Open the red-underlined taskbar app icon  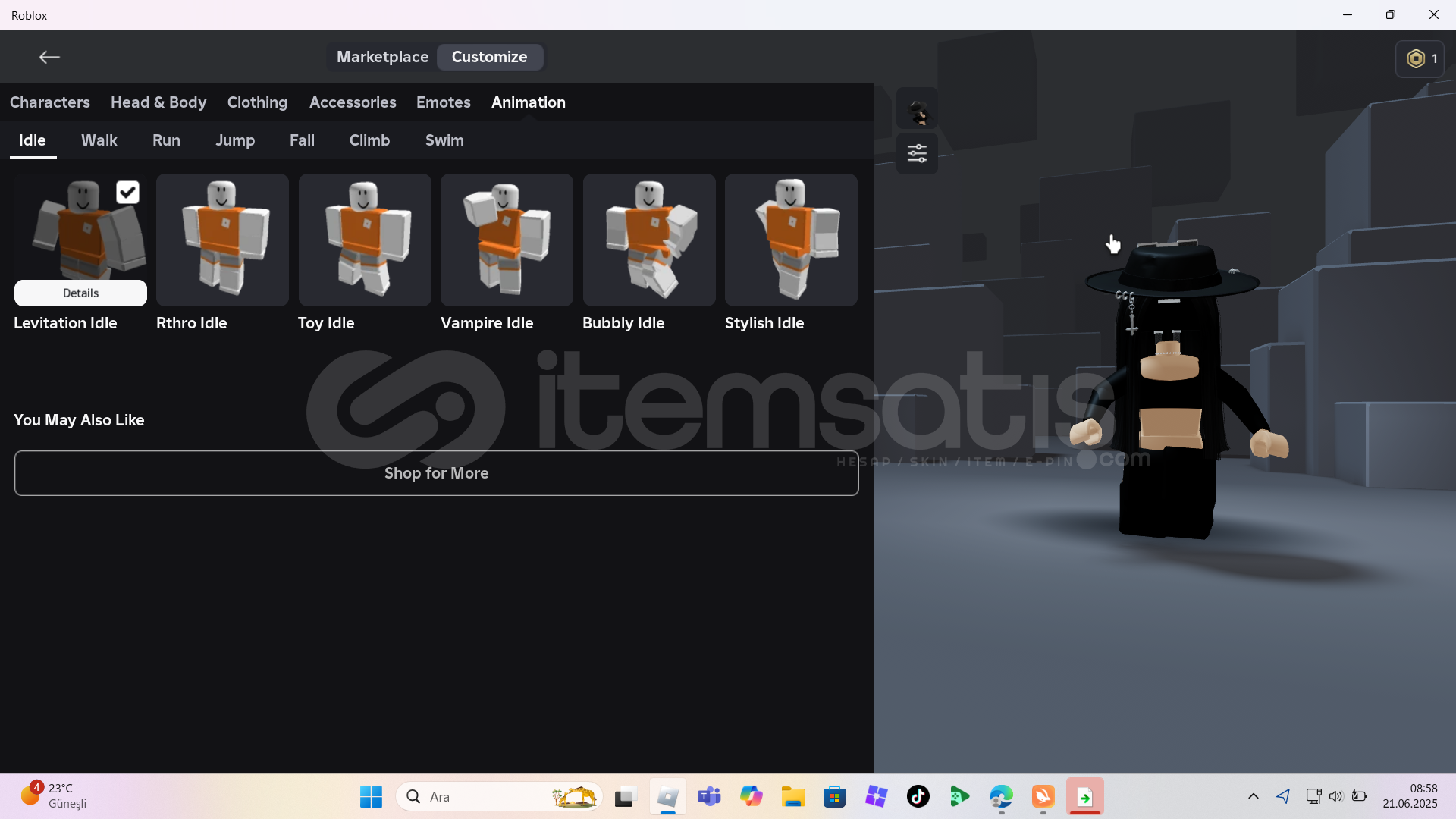point(1085,796)
